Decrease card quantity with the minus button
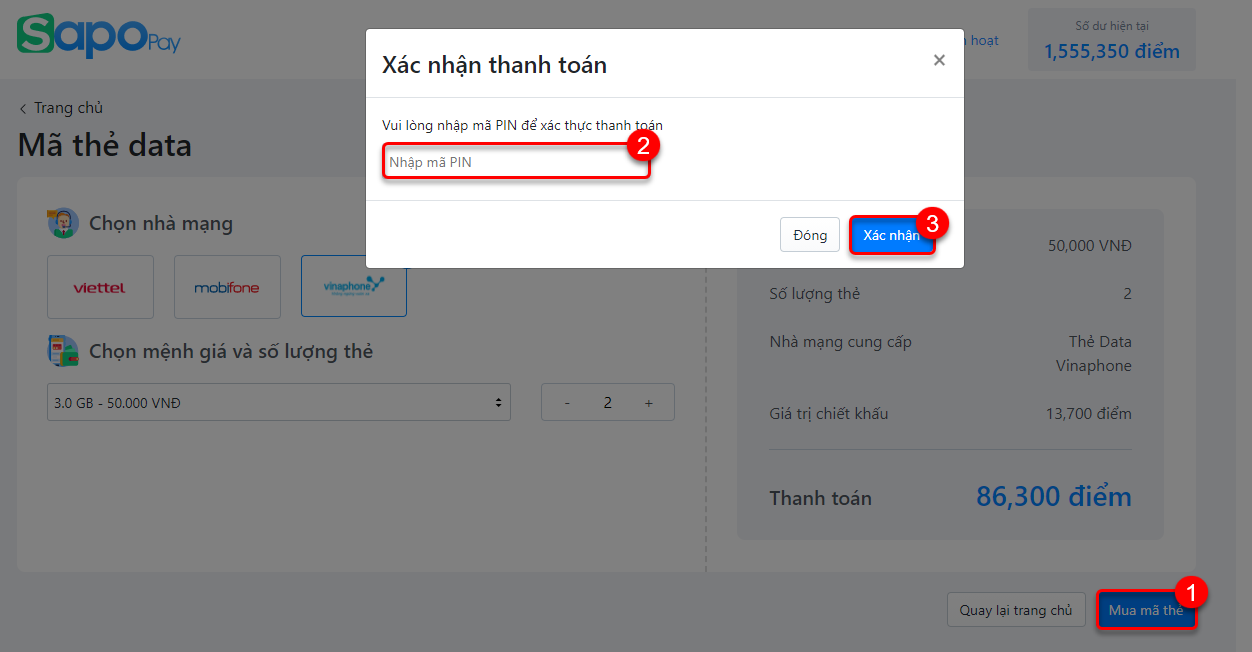The width and height of the screenshot is (1252, 652). pyautogui.click(x=568, y=402)
